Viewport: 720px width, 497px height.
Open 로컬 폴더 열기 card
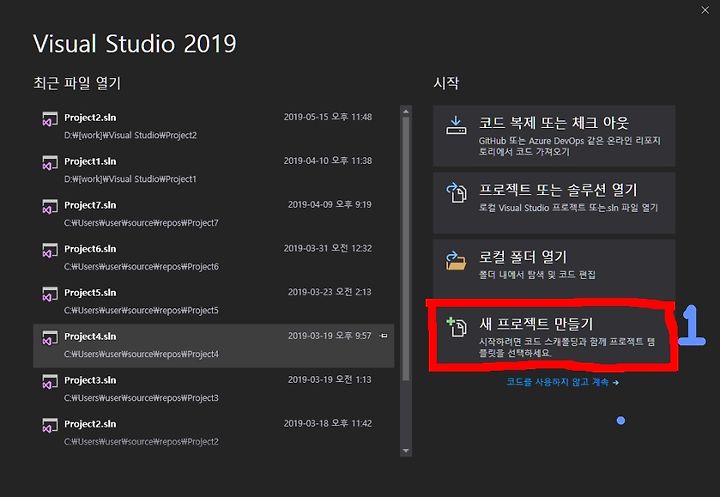tap(554, 268)
